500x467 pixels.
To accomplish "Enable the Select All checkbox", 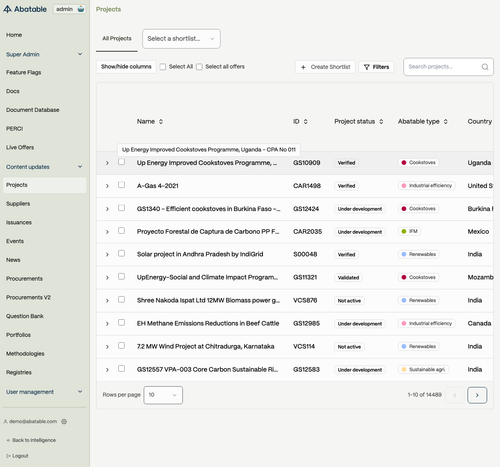I will click(163, 67).
